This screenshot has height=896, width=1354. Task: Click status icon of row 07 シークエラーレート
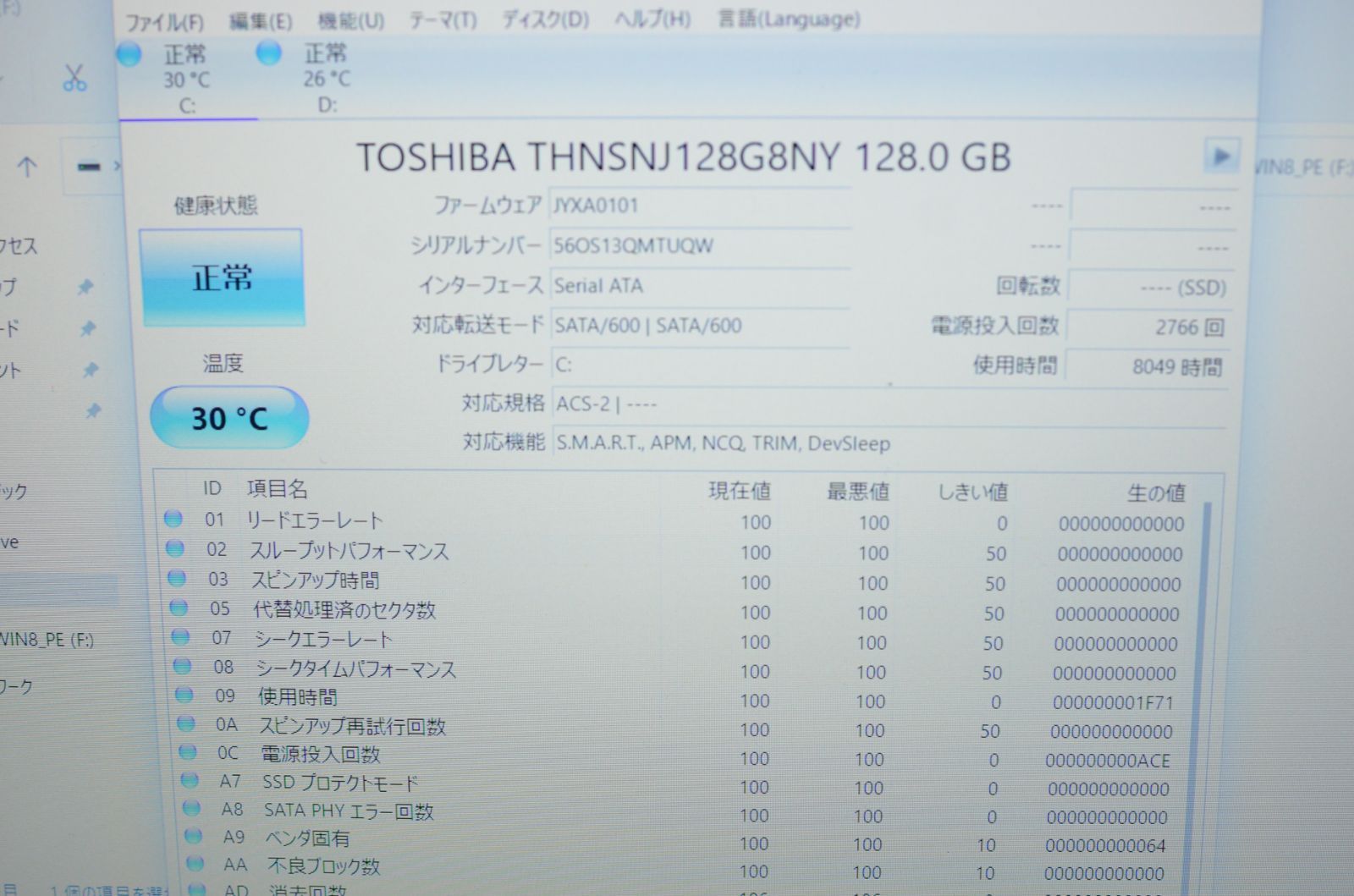[180, 636]
